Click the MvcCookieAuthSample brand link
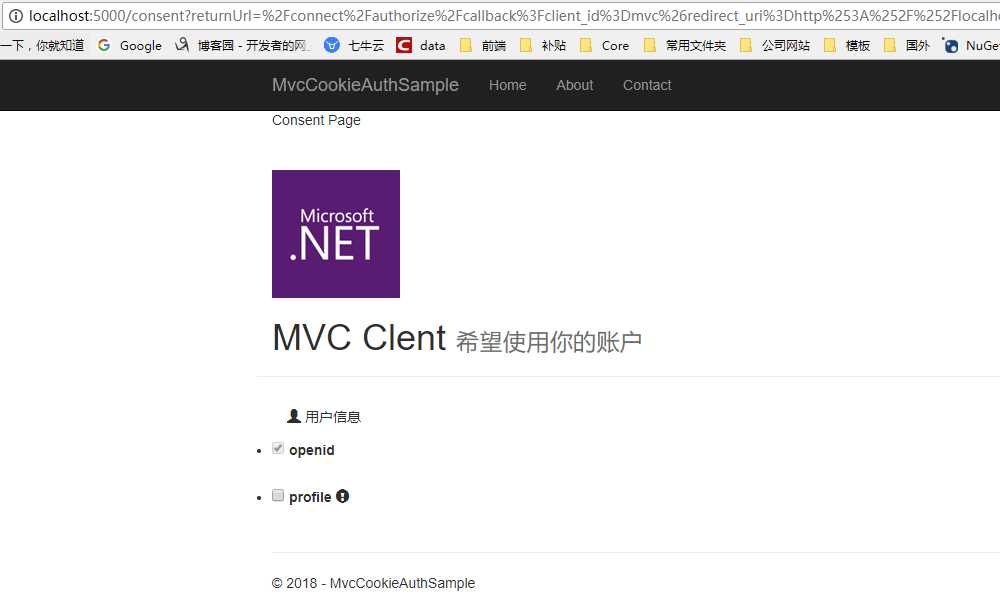This screenshot has width=1000, height=609. click(x=365, y=85)
